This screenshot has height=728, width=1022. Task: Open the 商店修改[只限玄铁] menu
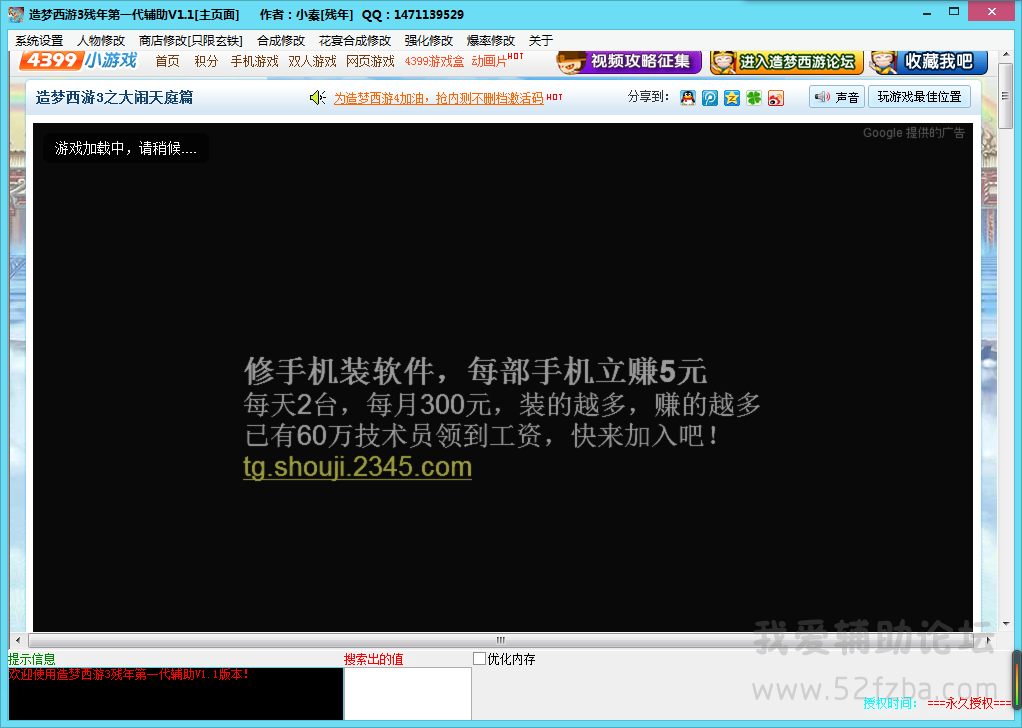click(190, 40)
